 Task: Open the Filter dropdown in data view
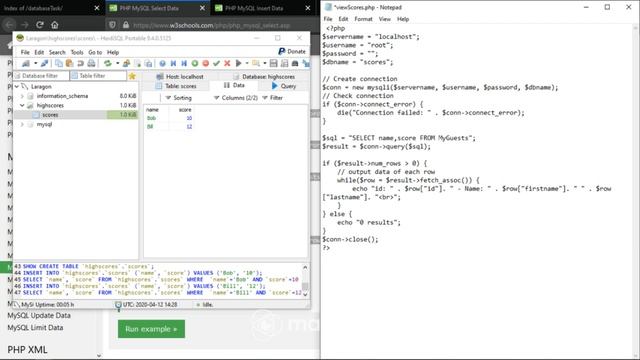pyautogui.click(x=272, y=98)
